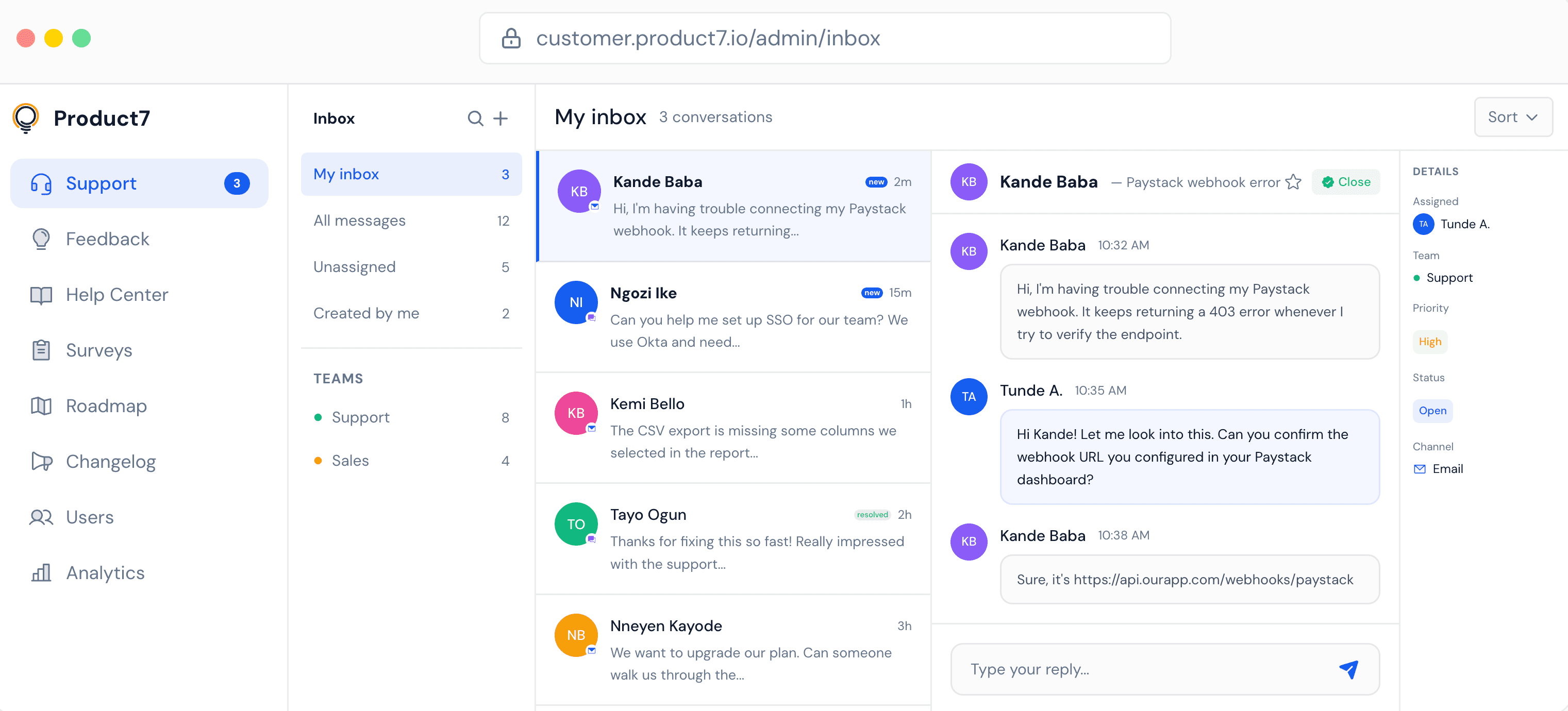
Task: Open the Open status selector
Action: 1432,411
